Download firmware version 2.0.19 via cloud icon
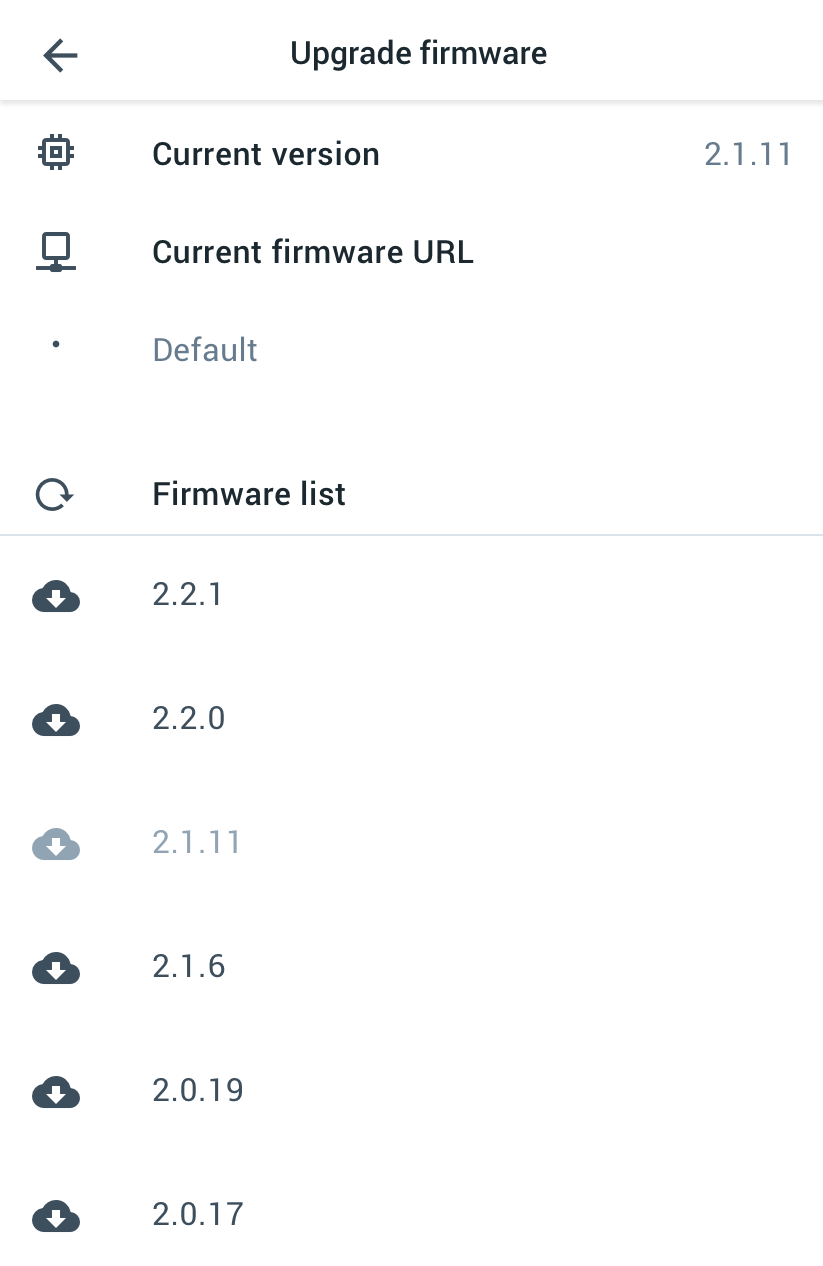This screenshot has width=823, height=1266. point(56,1092)
